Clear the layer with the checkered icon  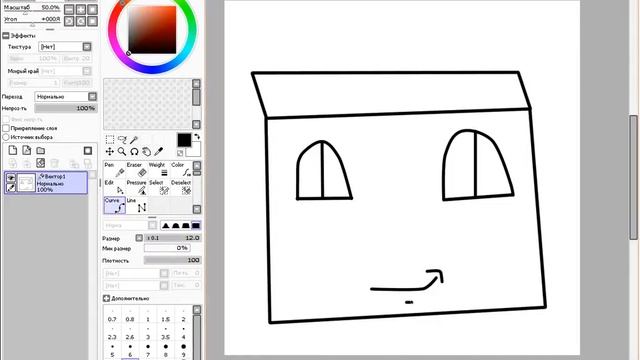point(40,163)
